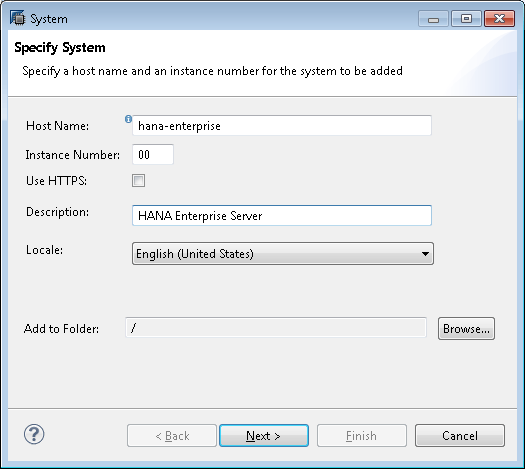
Task: Maximize the System dialog window
Action: point(466,18)
